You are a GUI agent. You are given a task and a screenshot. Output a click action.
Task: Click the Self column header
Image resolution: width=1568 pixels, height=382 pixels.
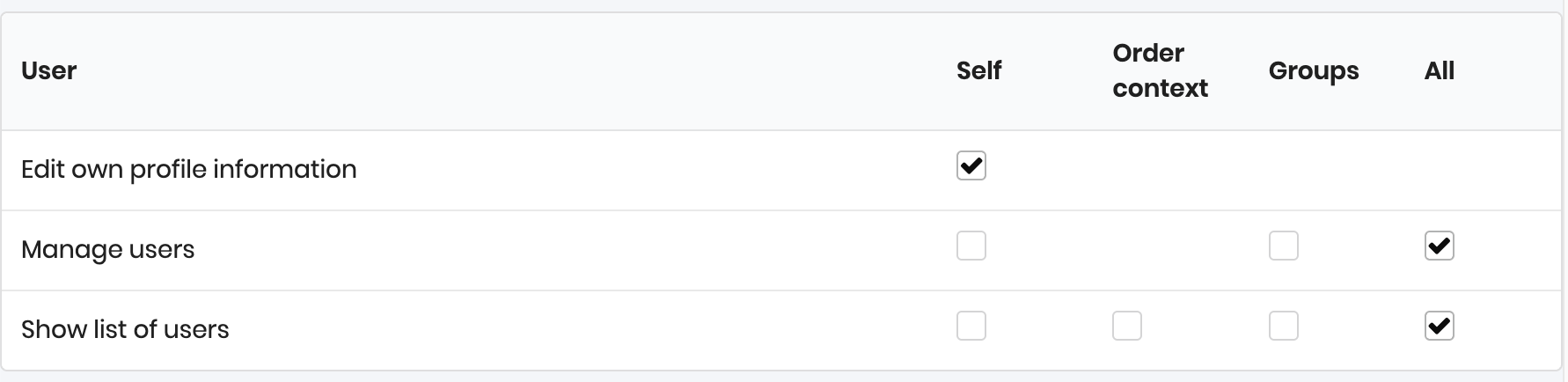pyautogui.click(x=978, y=71)
